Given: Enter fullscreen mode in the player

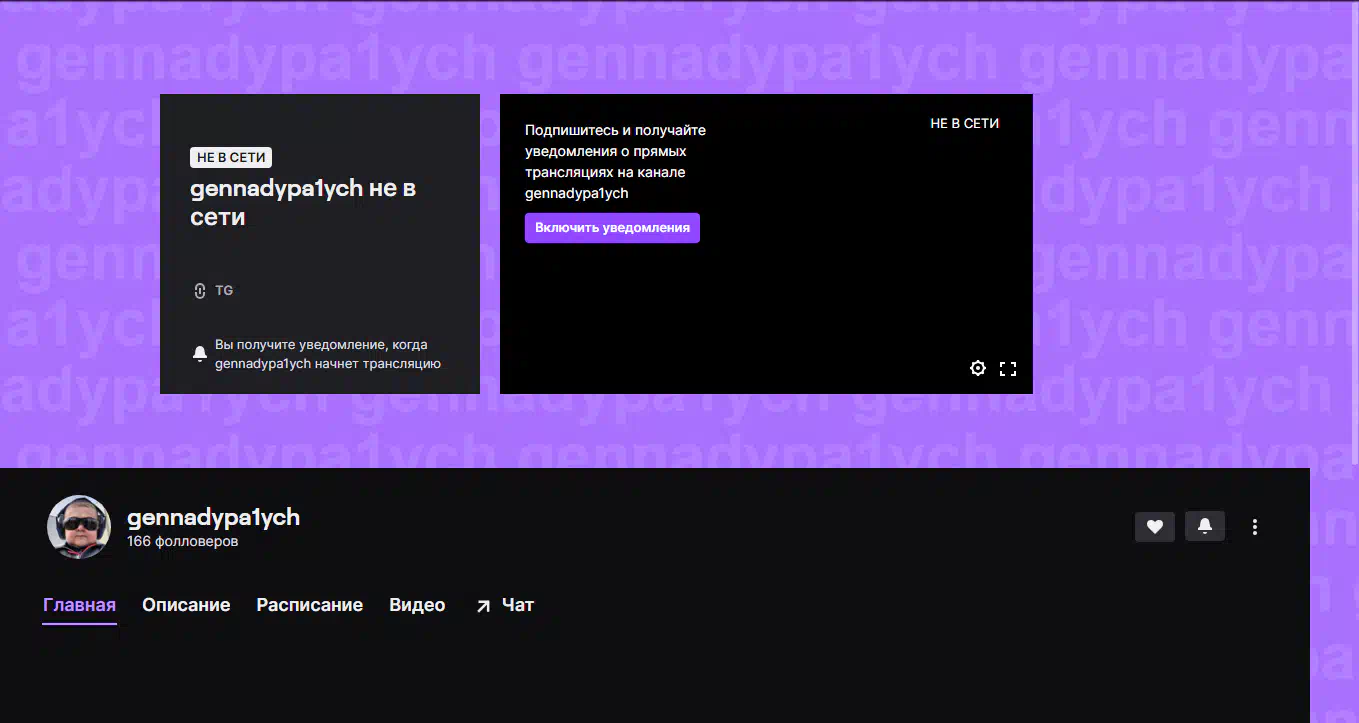Looking at the screenshot, I should tap(1008, 368).
